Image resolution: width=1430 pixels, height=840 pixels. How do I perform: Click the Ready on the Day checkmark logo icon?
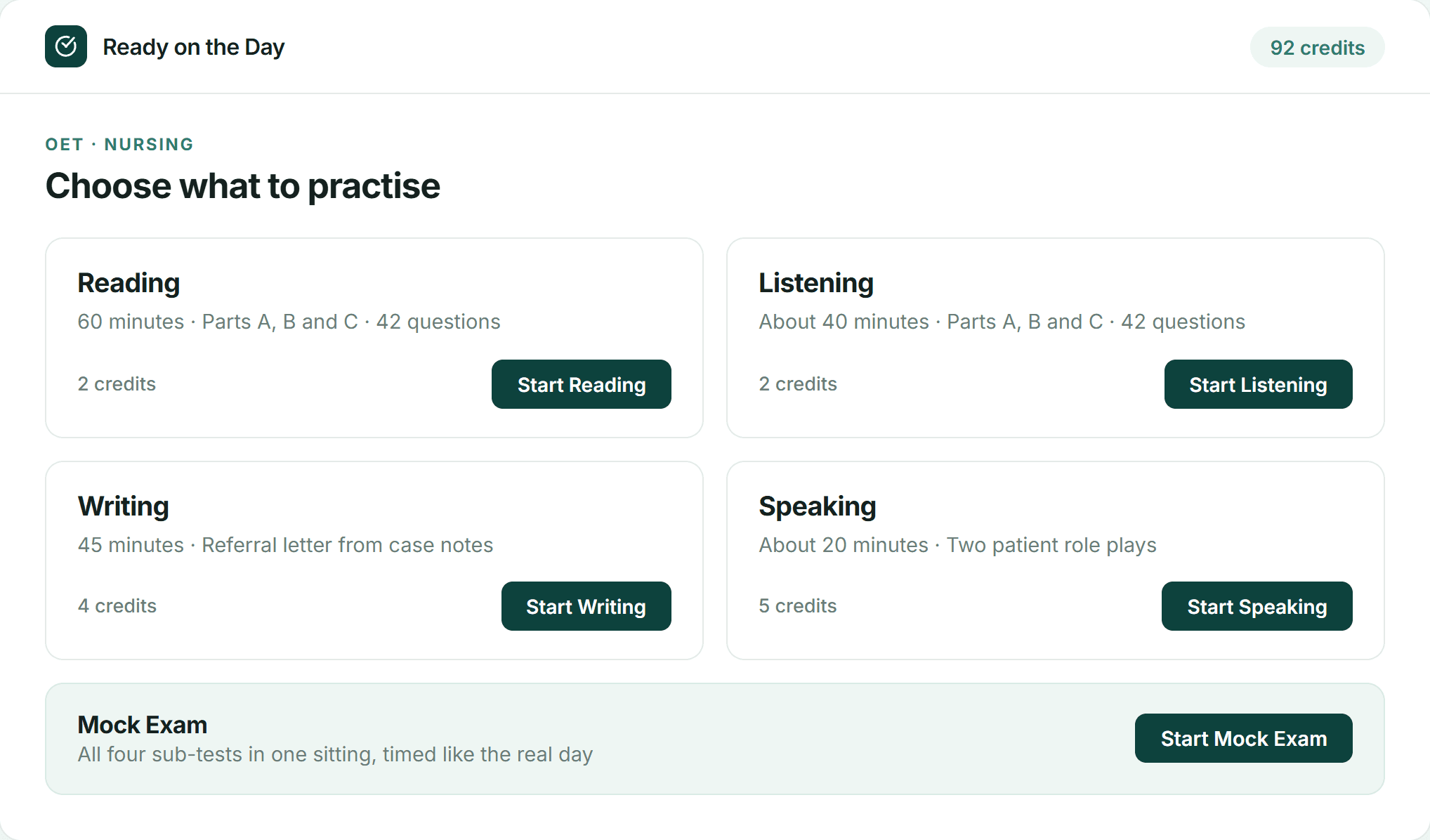[66, 46]
